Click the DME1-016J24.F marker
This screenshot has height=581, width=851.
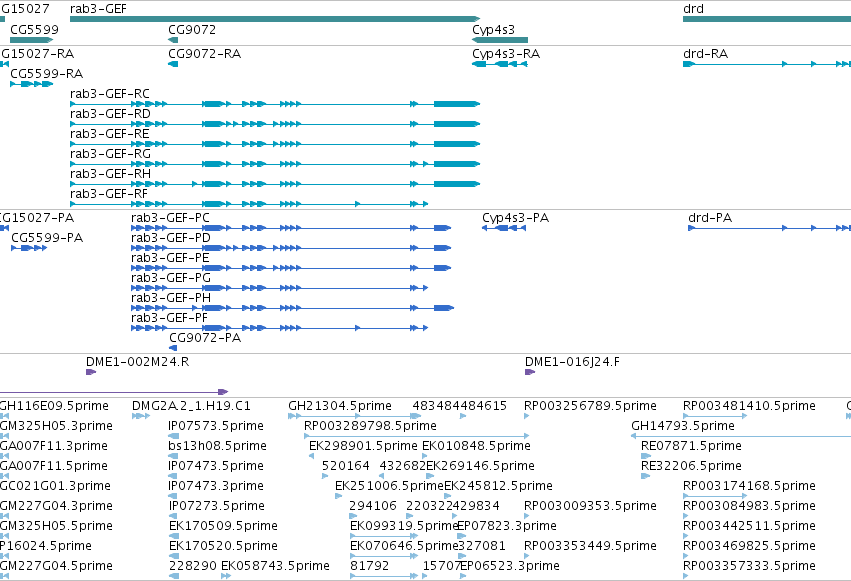pyautogui.click(x=530, y=372)
